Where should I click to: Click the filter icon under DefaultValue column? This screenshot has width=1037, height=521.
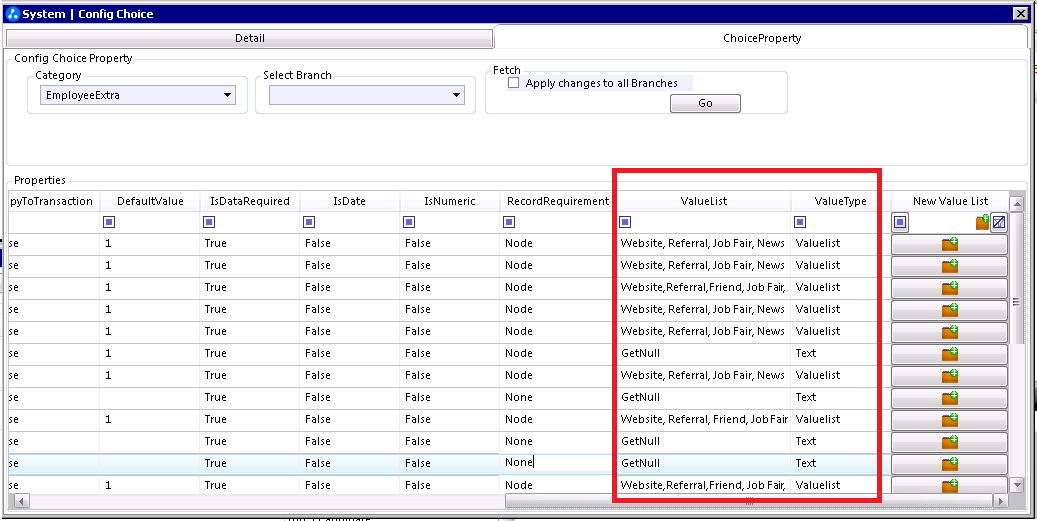point(110,222)
